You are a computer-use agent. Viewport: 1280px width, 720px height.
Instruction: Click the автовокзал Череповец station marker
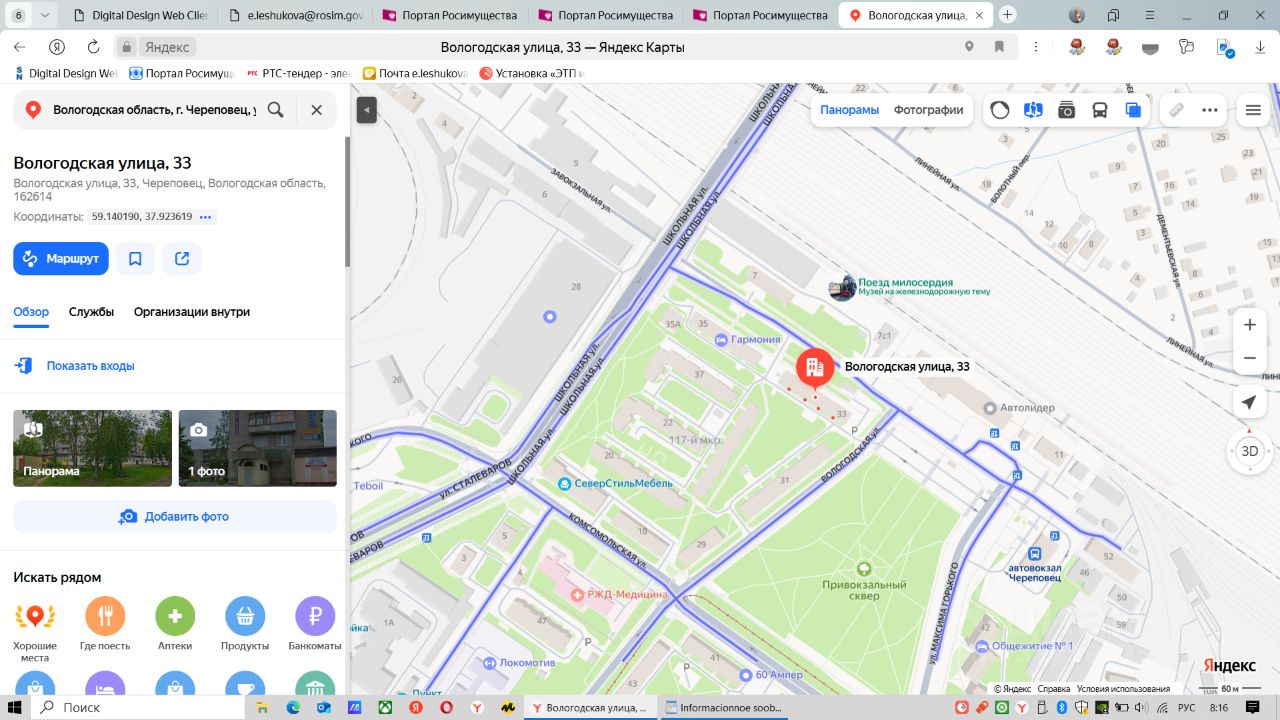(x=1034, y=553)
